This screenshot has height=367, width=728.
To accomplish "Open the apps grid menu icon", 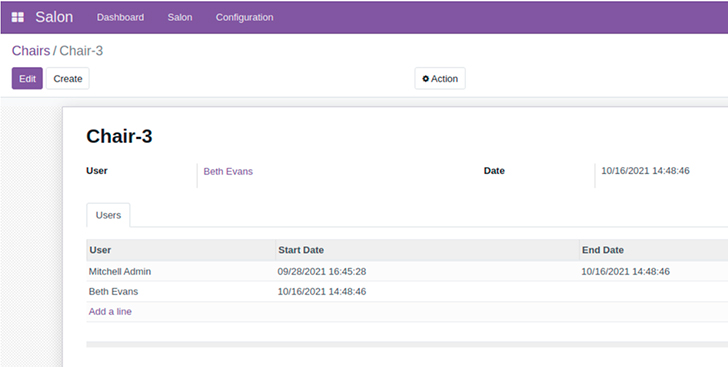I will click(x=18, y=17).
